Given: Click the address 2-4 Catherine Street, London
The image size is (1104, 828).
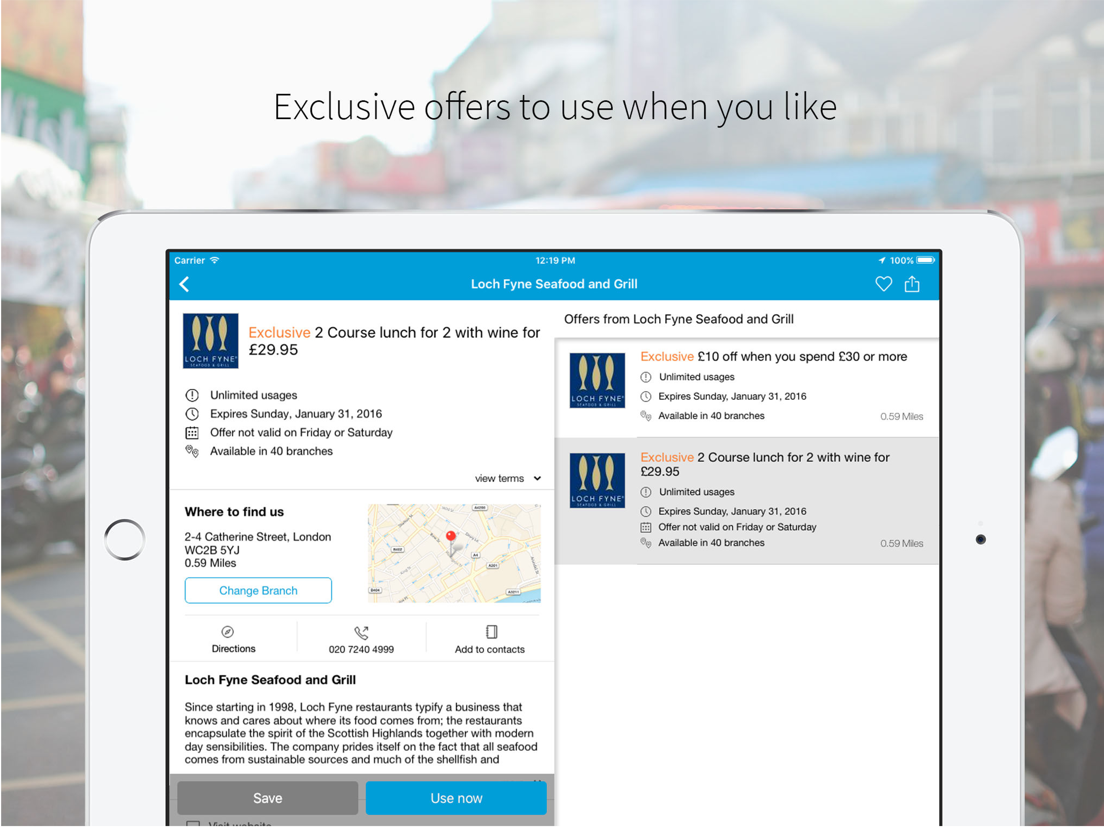Looking at the screenshot, I should [x=258, y=537].
